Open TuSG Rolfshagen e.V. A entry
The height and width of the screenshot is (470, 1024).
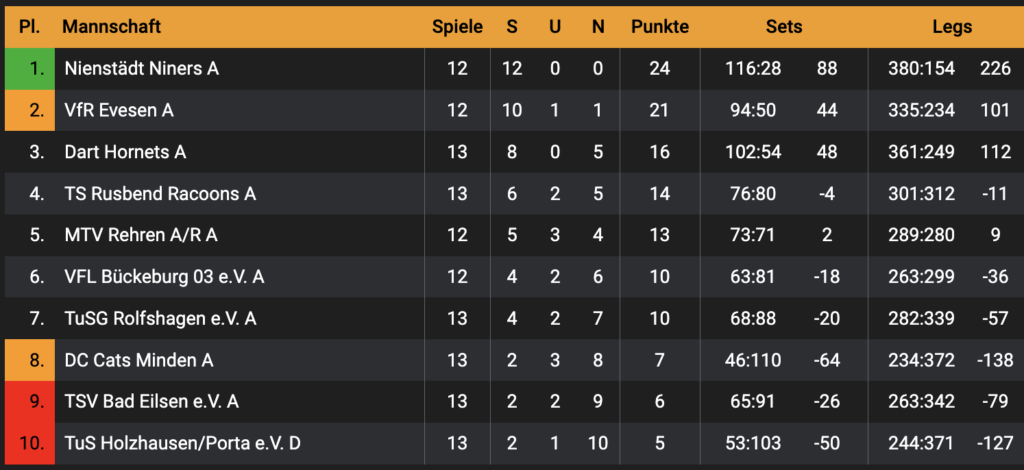point(160,318)
